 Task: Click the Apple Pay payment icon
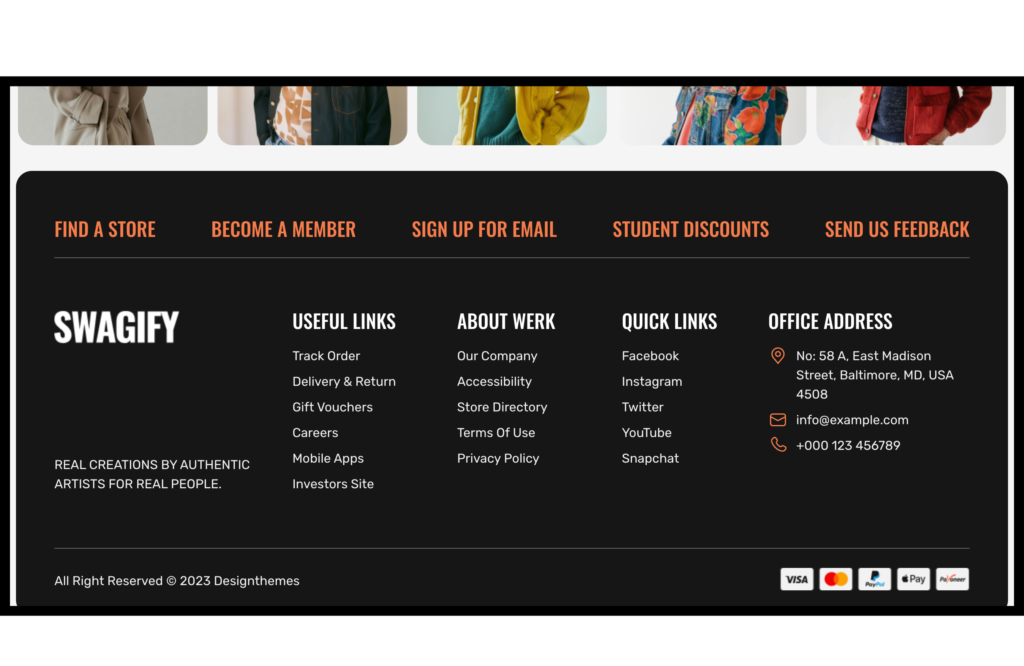pos(913,579)
